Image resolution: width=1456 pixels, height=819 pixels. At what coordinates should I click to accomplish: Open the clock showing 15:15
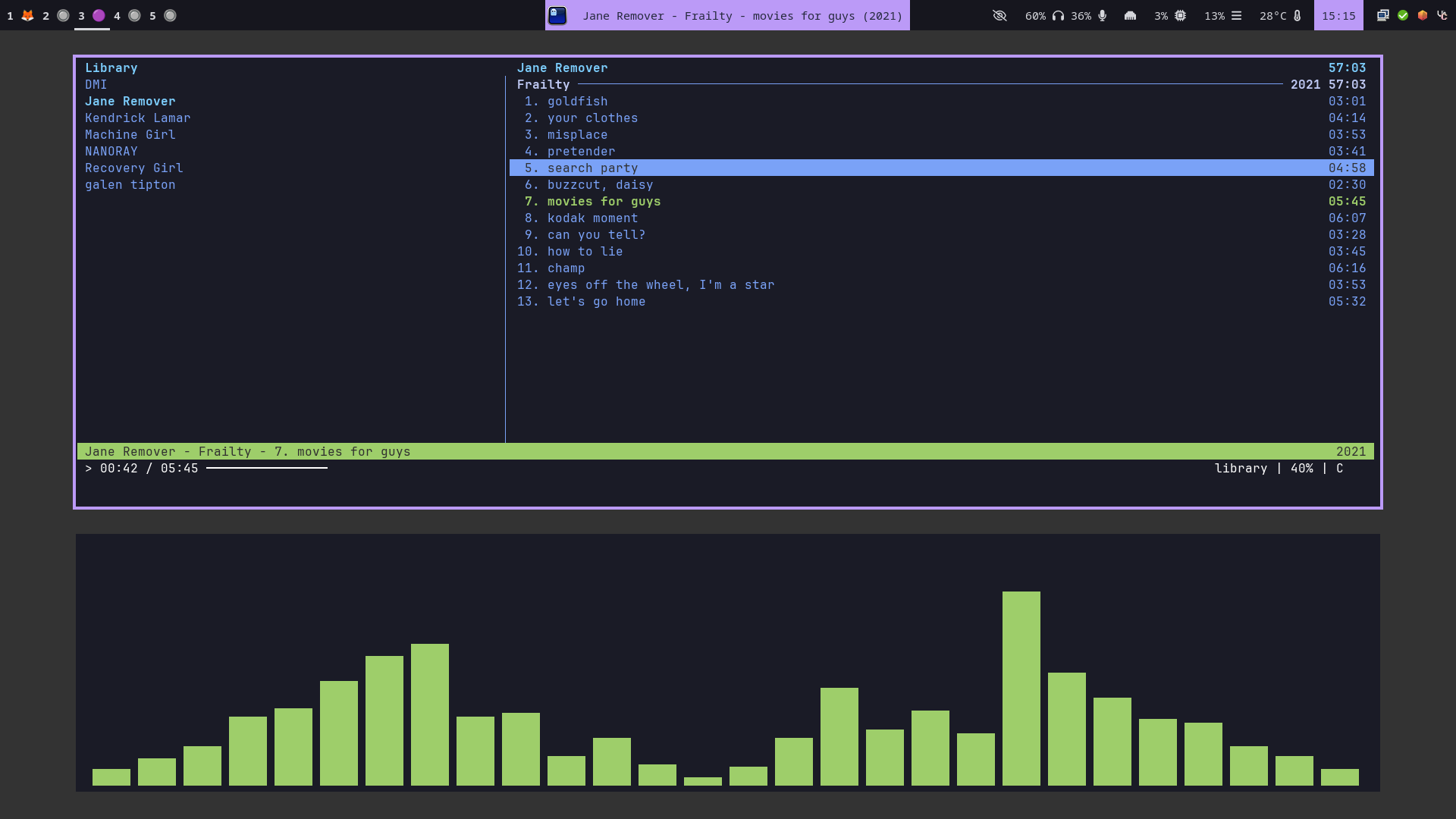[x=1338, y=15]
